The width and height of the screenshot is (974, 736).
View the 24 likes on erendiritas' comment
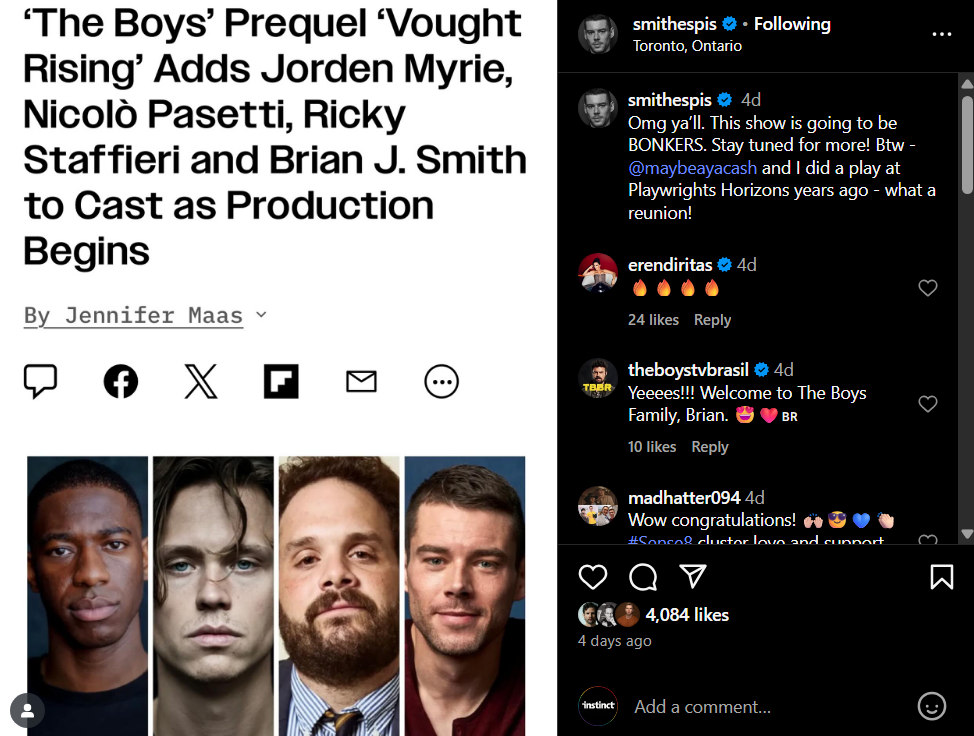[653, 319]
